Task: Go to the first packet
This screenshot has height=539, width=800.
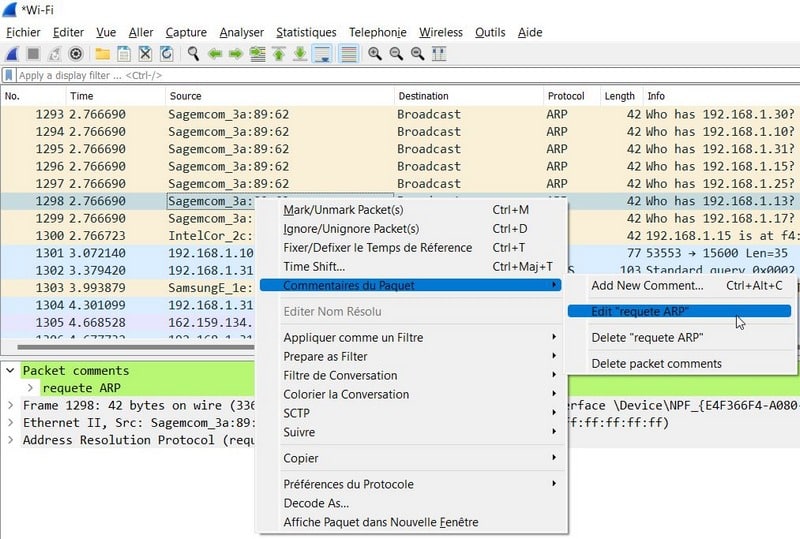Action: 279,54
